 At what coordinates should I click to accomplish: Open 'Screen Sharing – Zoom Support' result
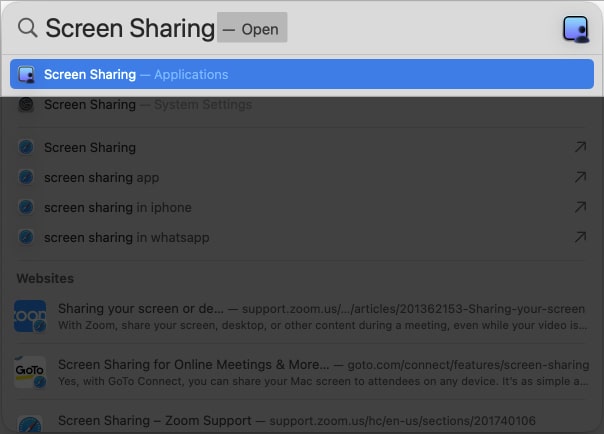coord(302,421)
